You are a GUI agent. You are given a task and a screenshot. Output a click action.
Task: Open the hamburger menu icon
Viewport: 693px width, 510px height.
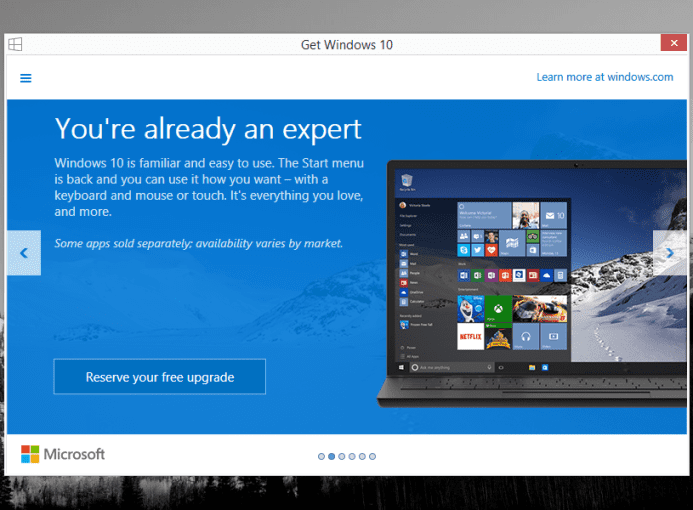point(26,78)
